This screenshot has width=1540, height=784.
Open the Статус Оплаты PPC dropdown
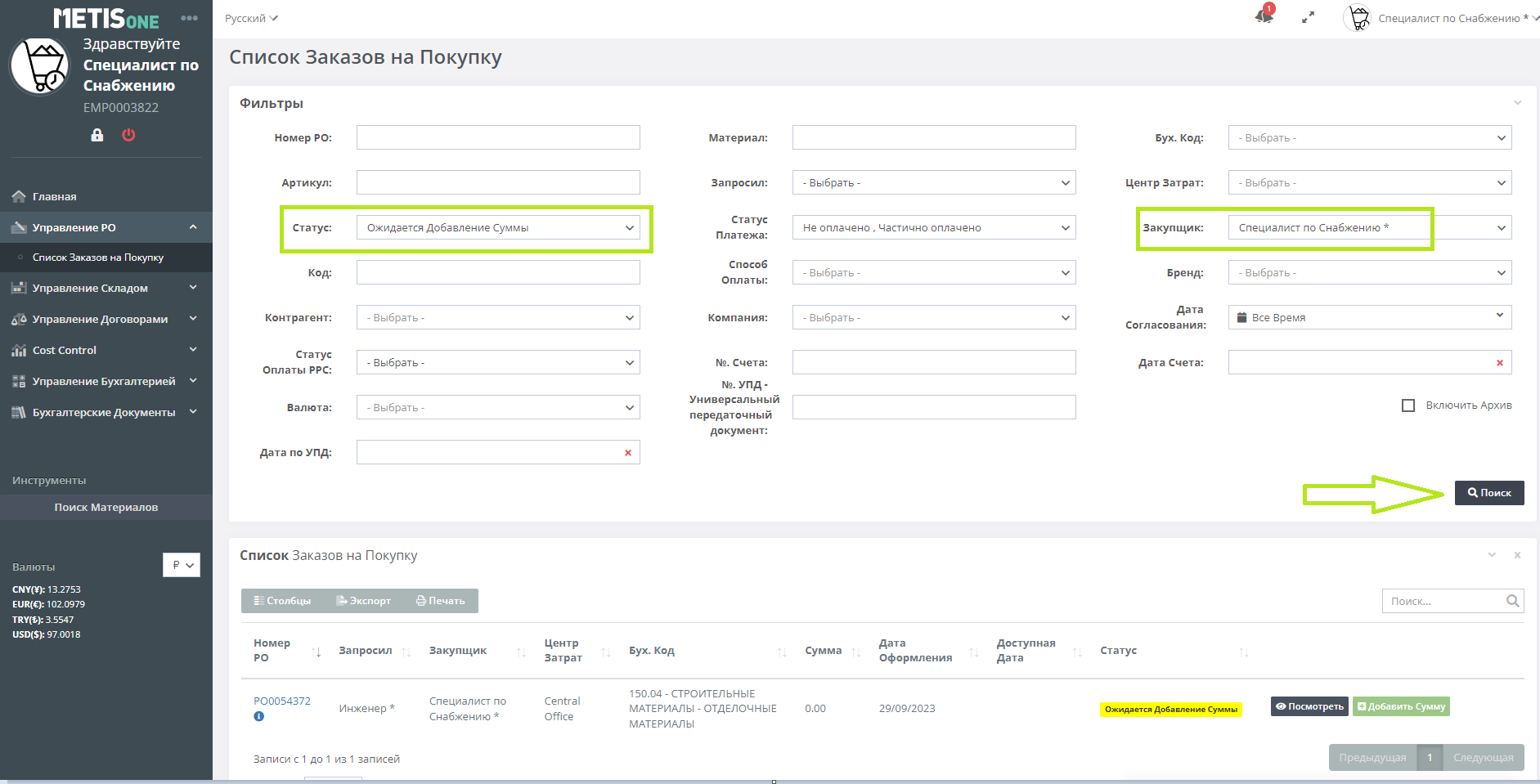498,362
